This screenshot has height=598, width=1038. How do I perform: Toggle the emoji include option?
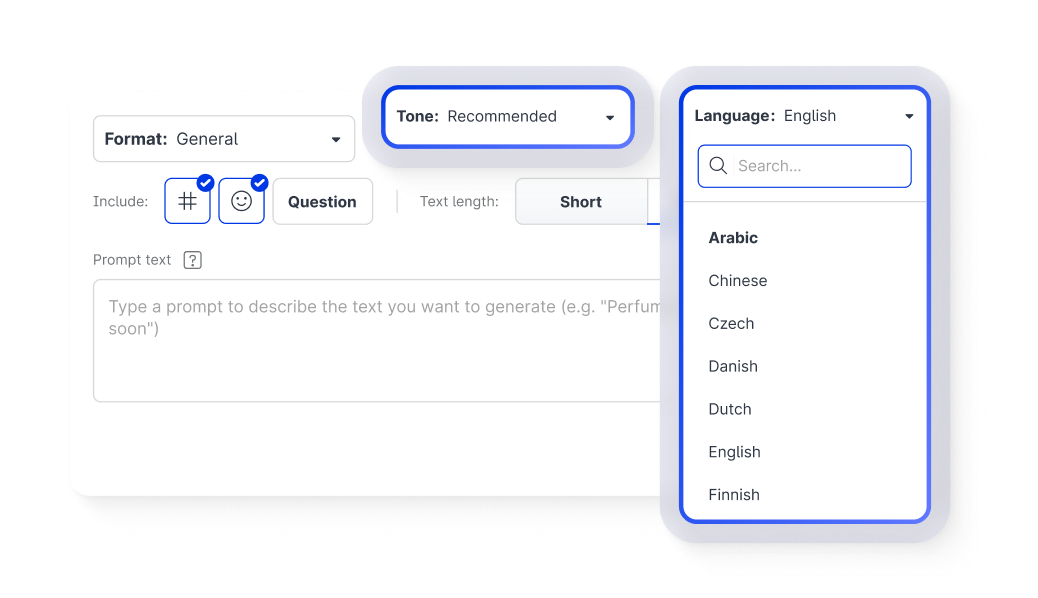point(241,201)
